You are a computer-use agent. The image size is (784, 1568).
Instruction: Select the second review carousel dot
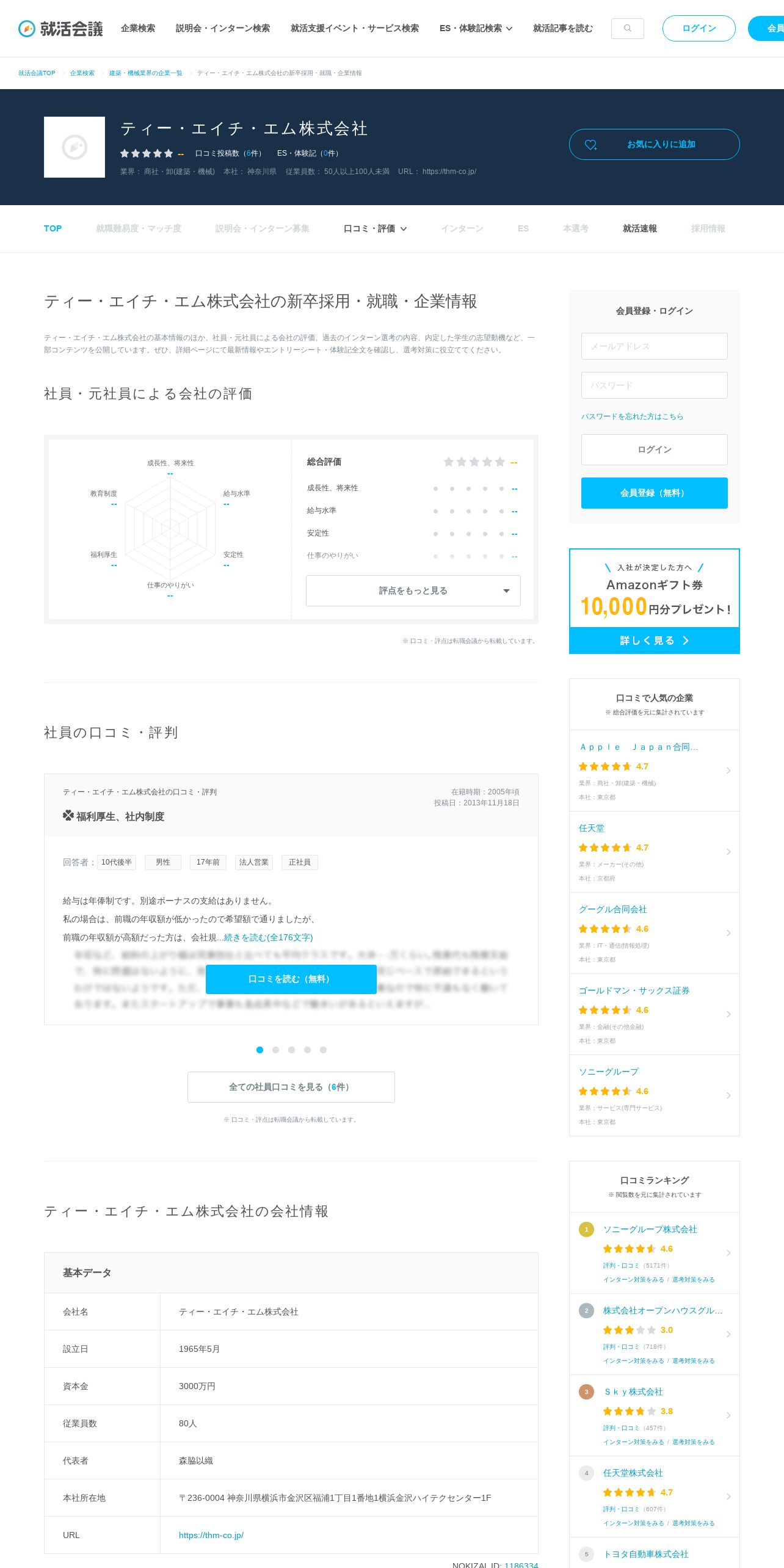pos(275,1050)
